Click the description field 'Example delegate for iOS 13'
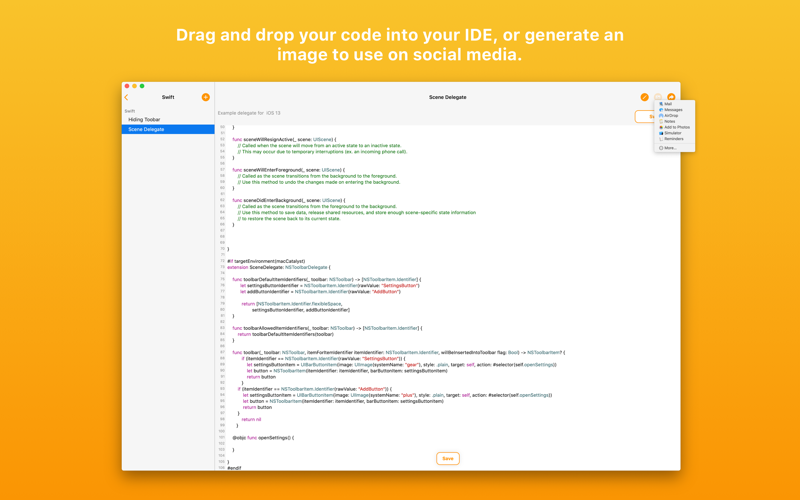The height and width of the screenshot is (500, 800). (x=249, y=113)
